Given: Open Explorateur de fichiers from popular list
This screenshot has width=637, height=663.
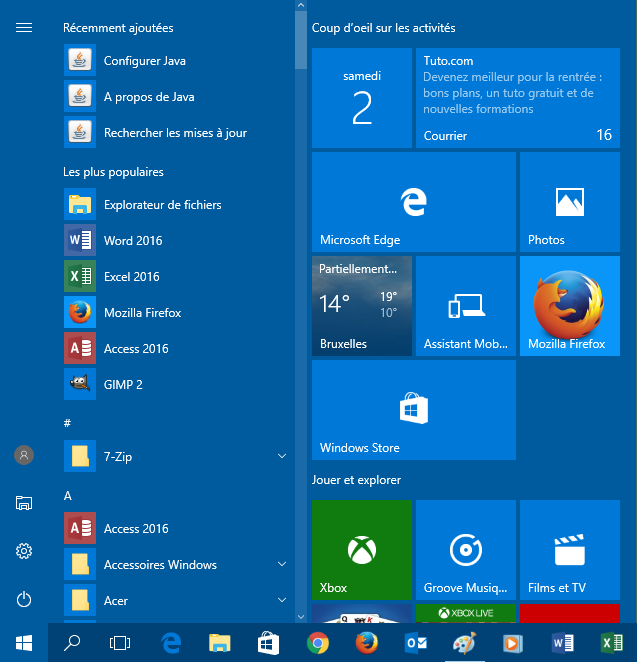Looking at the screenshot, I should [x=175, y=205].
